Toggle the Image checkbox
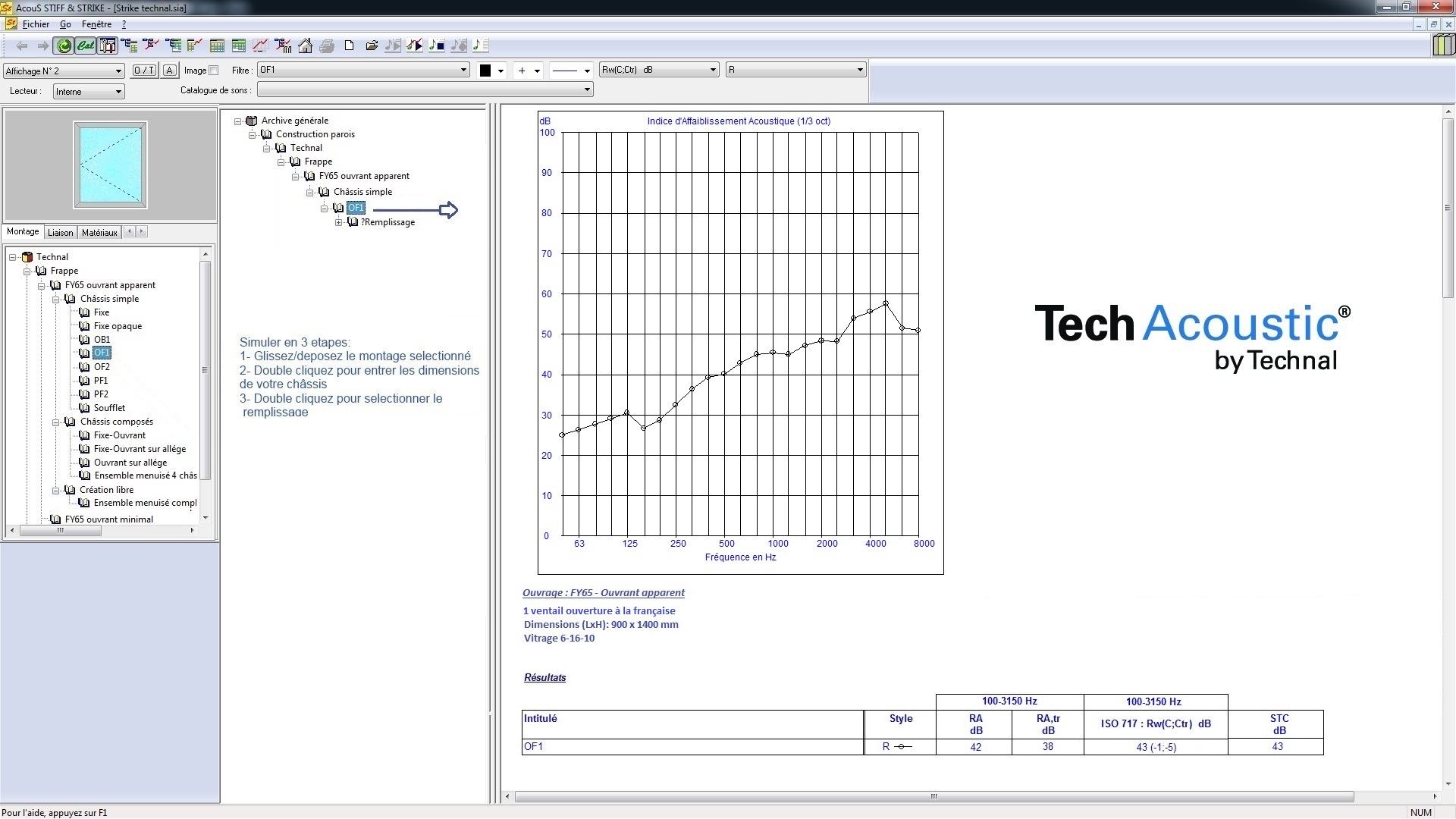This screenshot has height=819, width=1456. tap(214, 71)
